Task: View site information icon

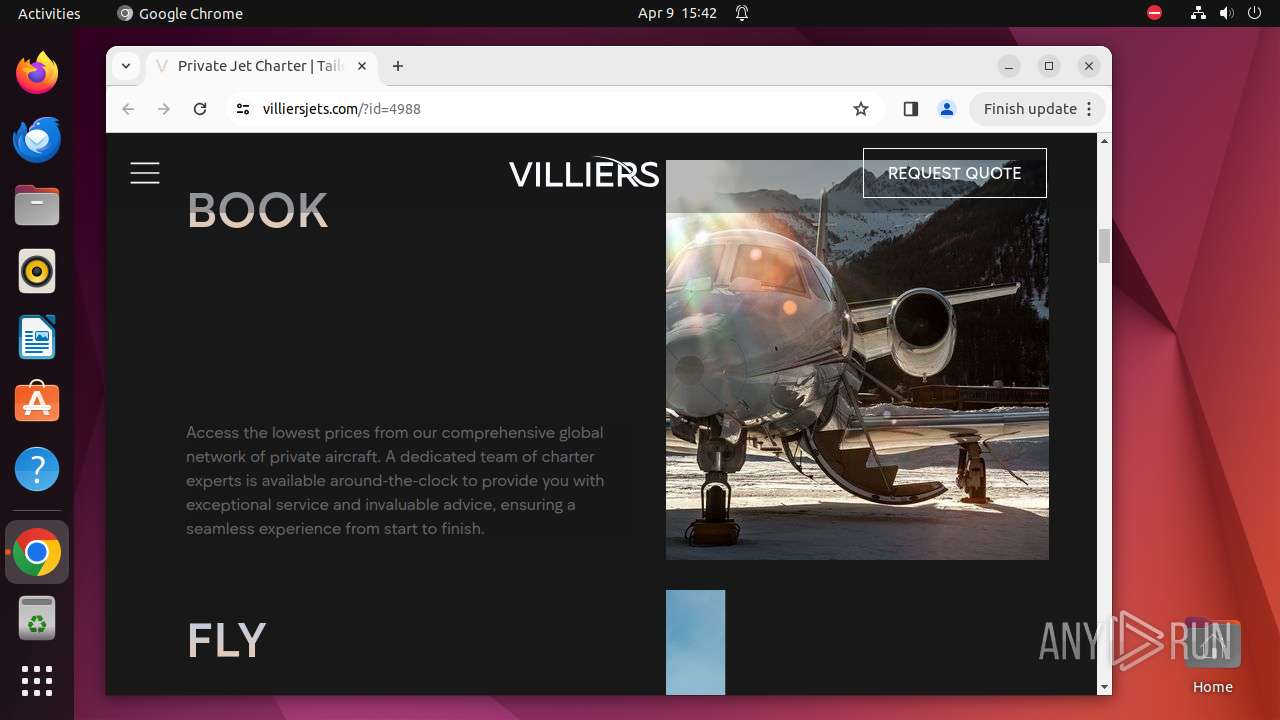Action: coord(243,109)
